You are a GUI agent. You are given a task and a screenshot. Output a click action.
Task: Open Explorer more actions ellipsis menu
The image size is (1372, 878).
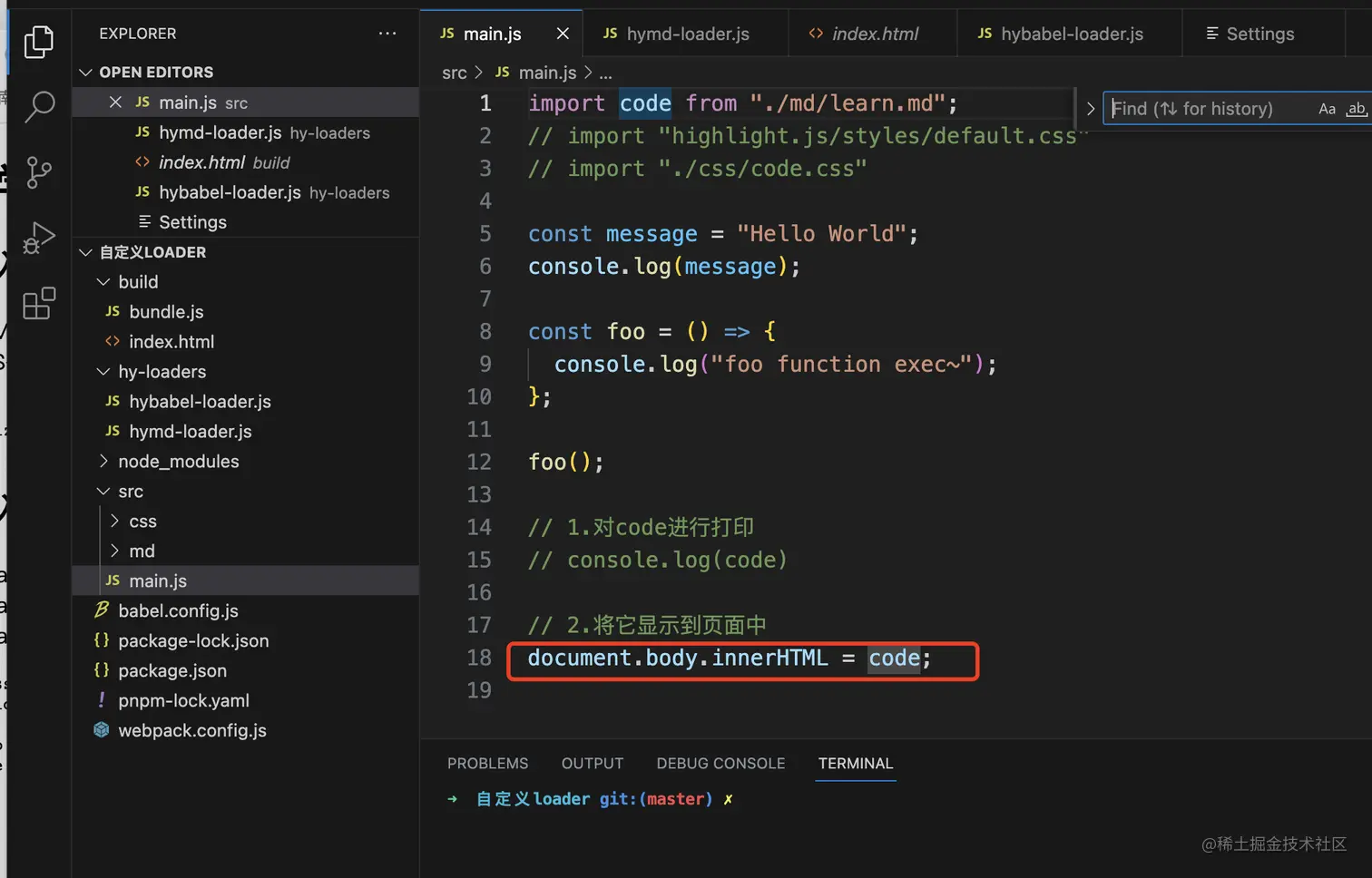point(387,34)
